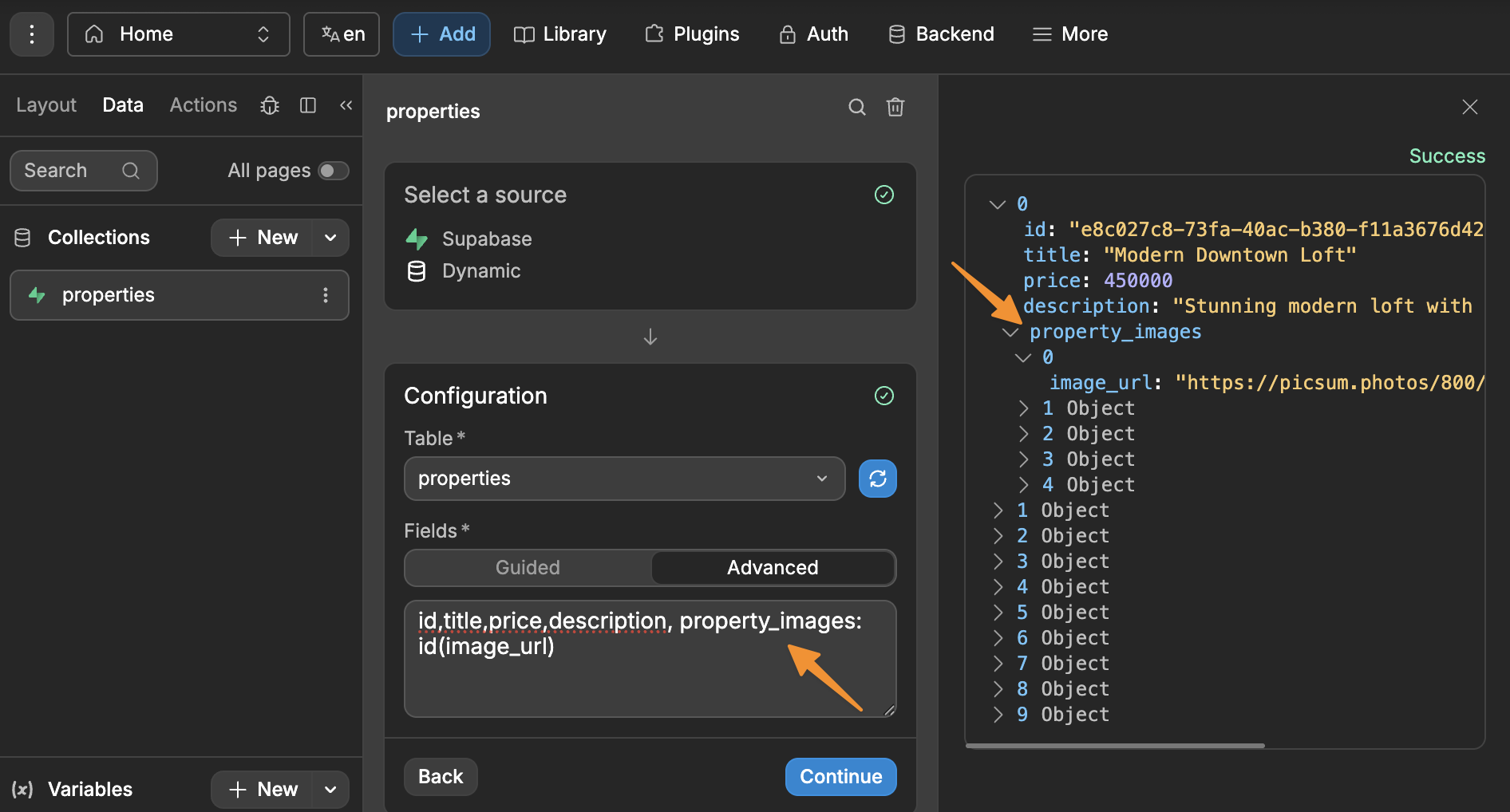Click the Back button
The height and width of the screenshot is (812, 1510).
(441, 777)
